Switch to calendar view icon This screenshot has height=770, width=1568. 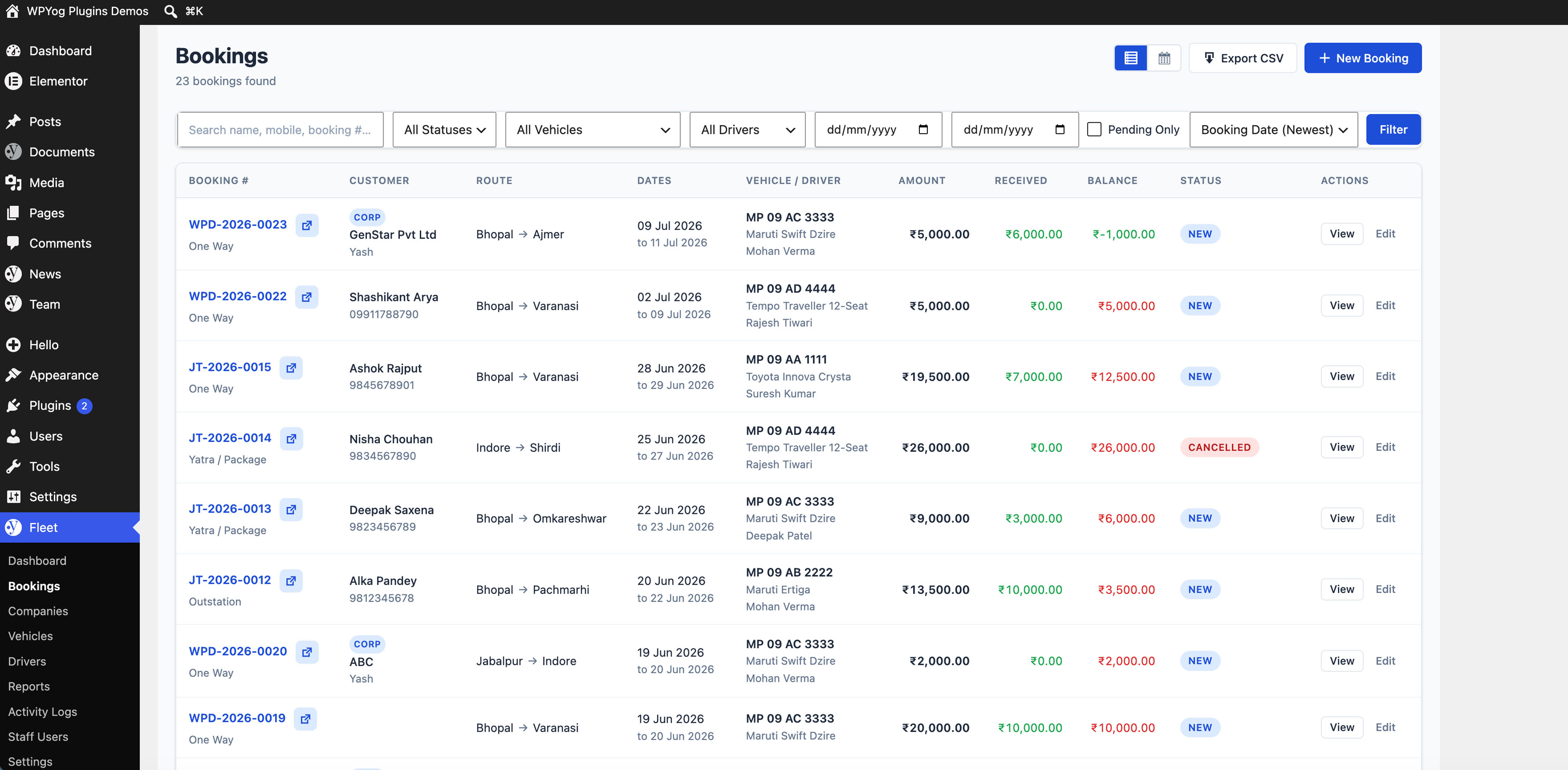click(1164, 58)
